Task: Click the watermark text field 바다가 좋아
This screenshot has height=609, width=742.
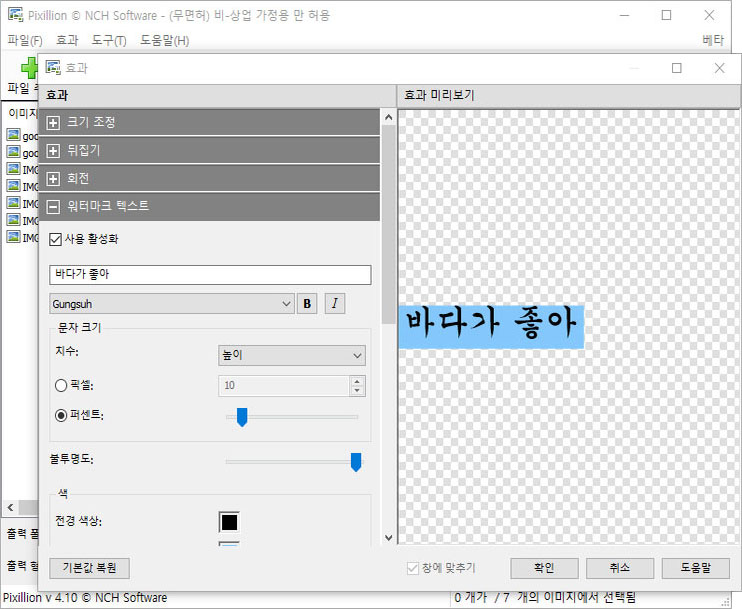Action: [210, 274]
